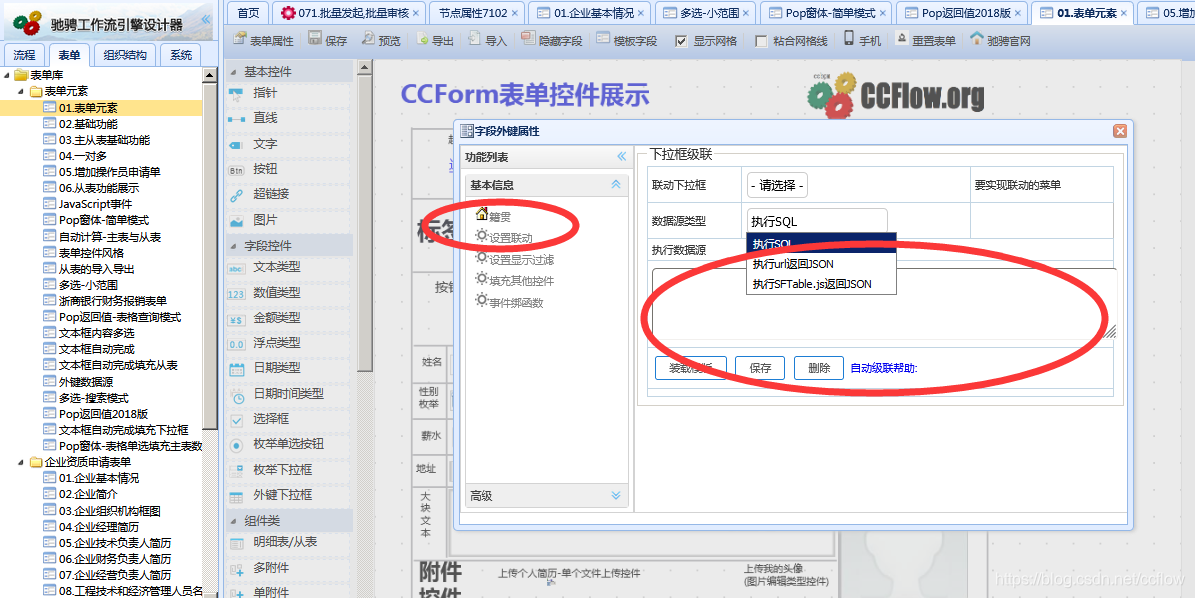The image size is (1195, 598).
Task: Open the 联动下拉框 请选择 dropdown
Action: (x=777, y=185)
